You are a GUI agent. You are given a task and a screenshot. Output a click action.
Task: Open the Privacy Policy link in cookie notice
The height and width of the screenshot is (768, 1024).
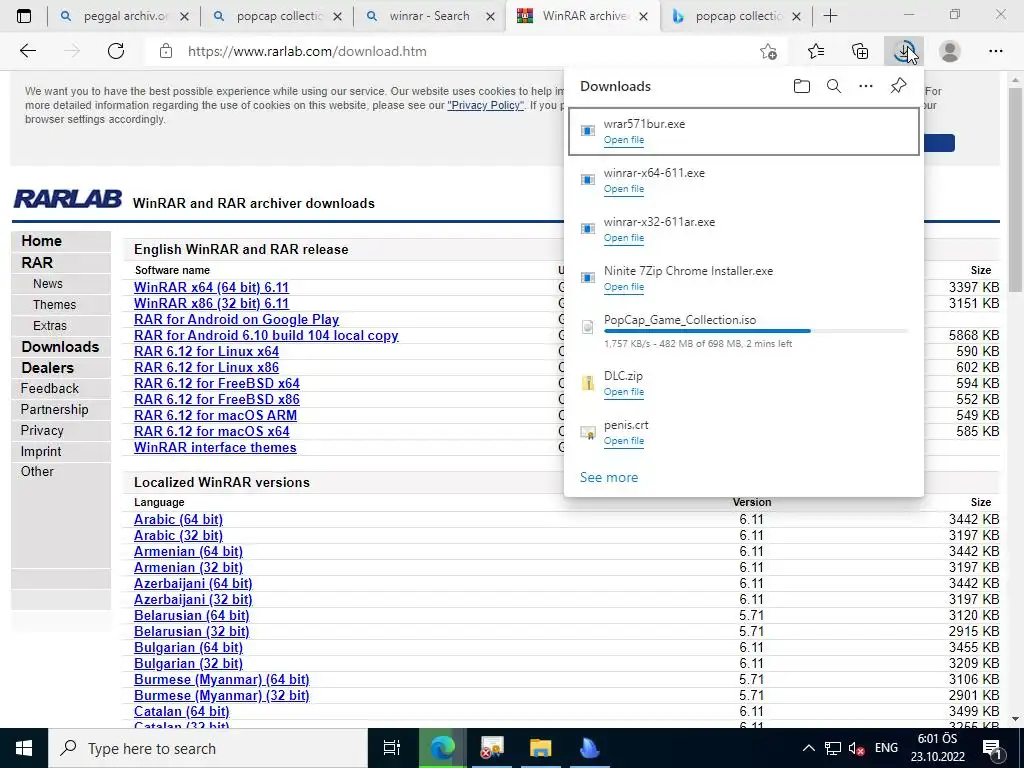tap(485, 105)
